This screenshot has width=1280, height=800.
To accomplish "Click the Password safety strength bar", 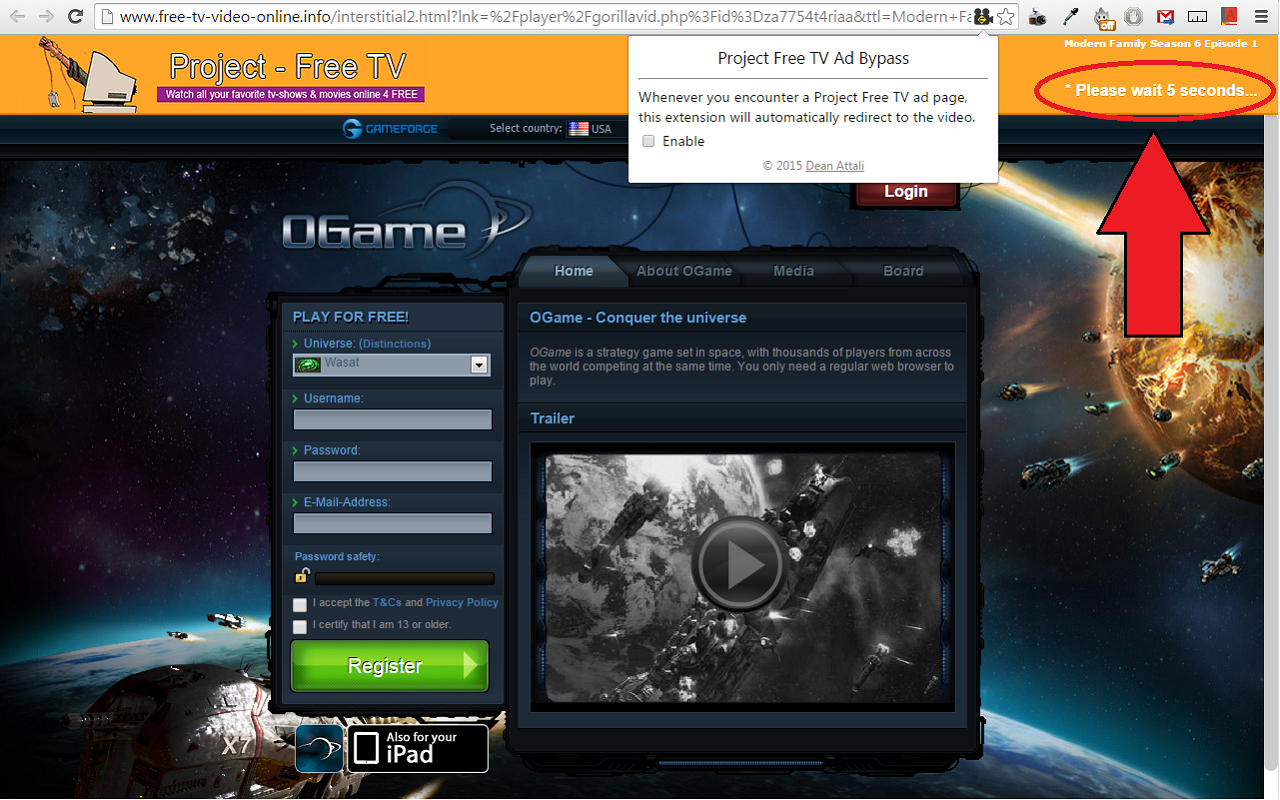I will coord(405,578).
